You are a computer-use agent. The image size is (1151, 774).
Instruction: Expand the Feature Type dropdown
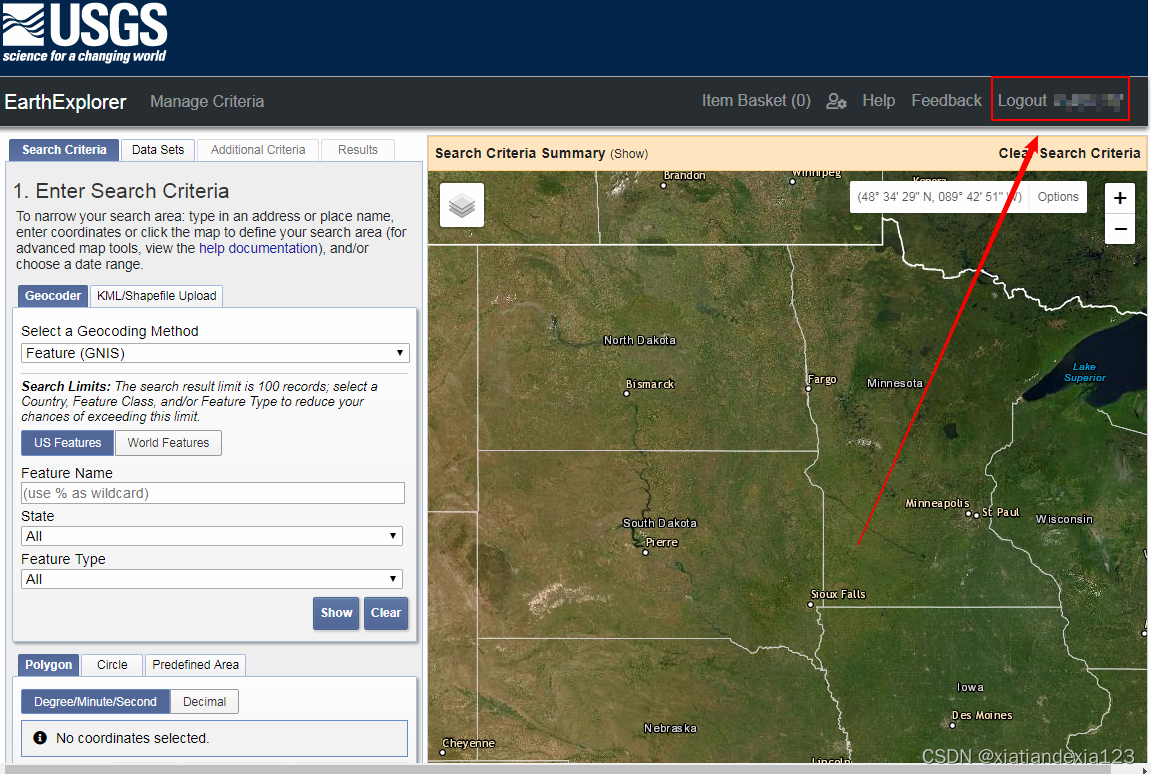pos(211,579)
